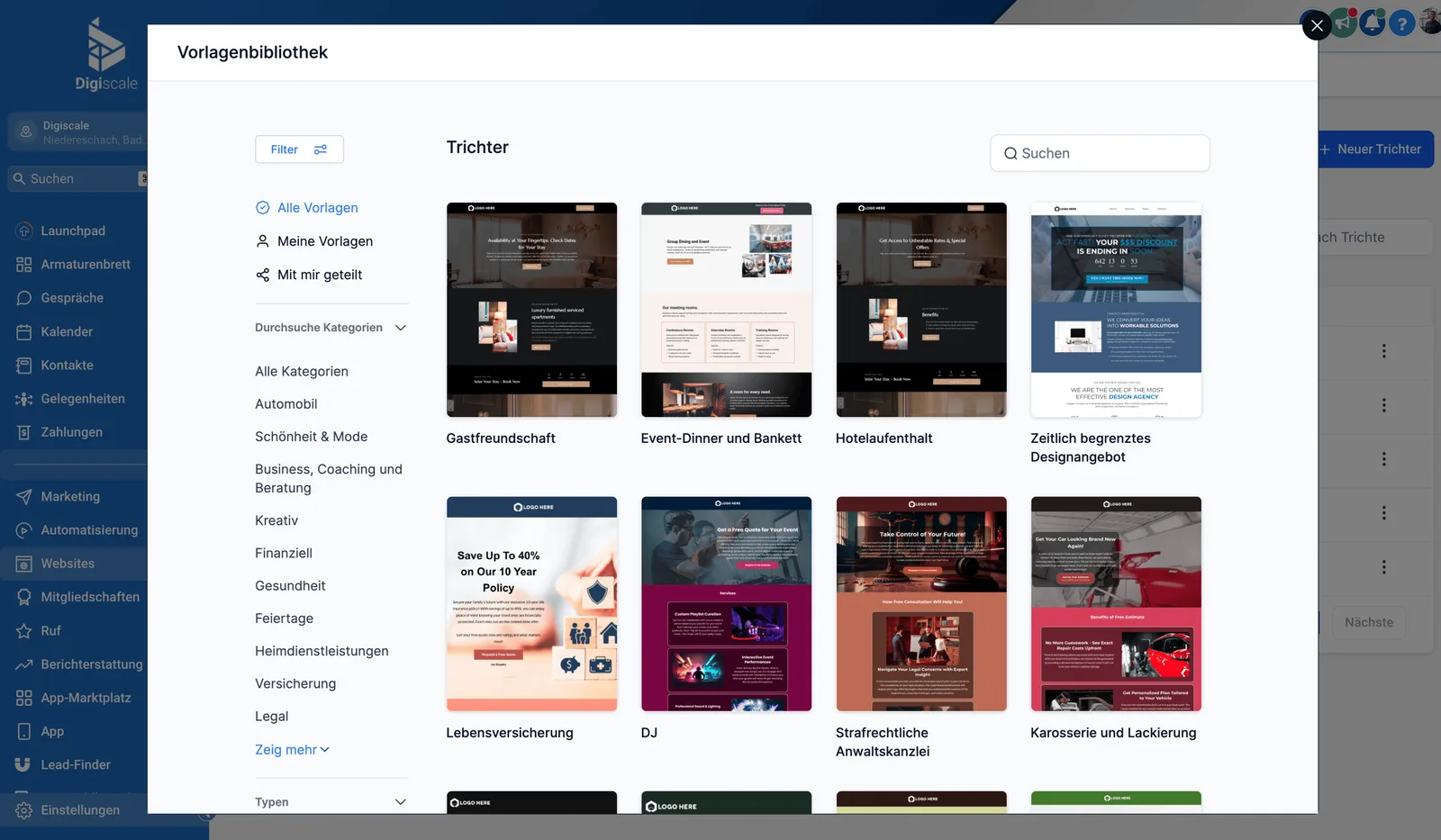
Task: Click the Ruf star icon
Action: click(x=24, y=631)
